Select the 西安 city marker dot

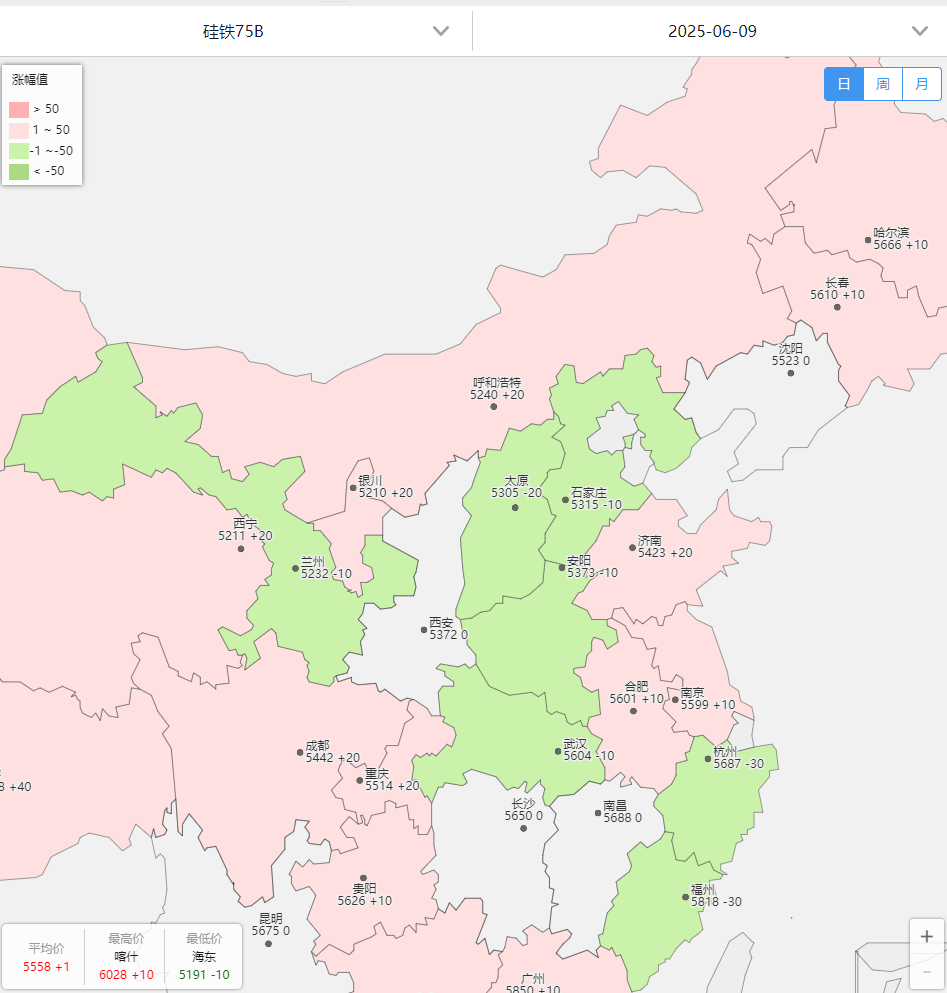point(424,629)
